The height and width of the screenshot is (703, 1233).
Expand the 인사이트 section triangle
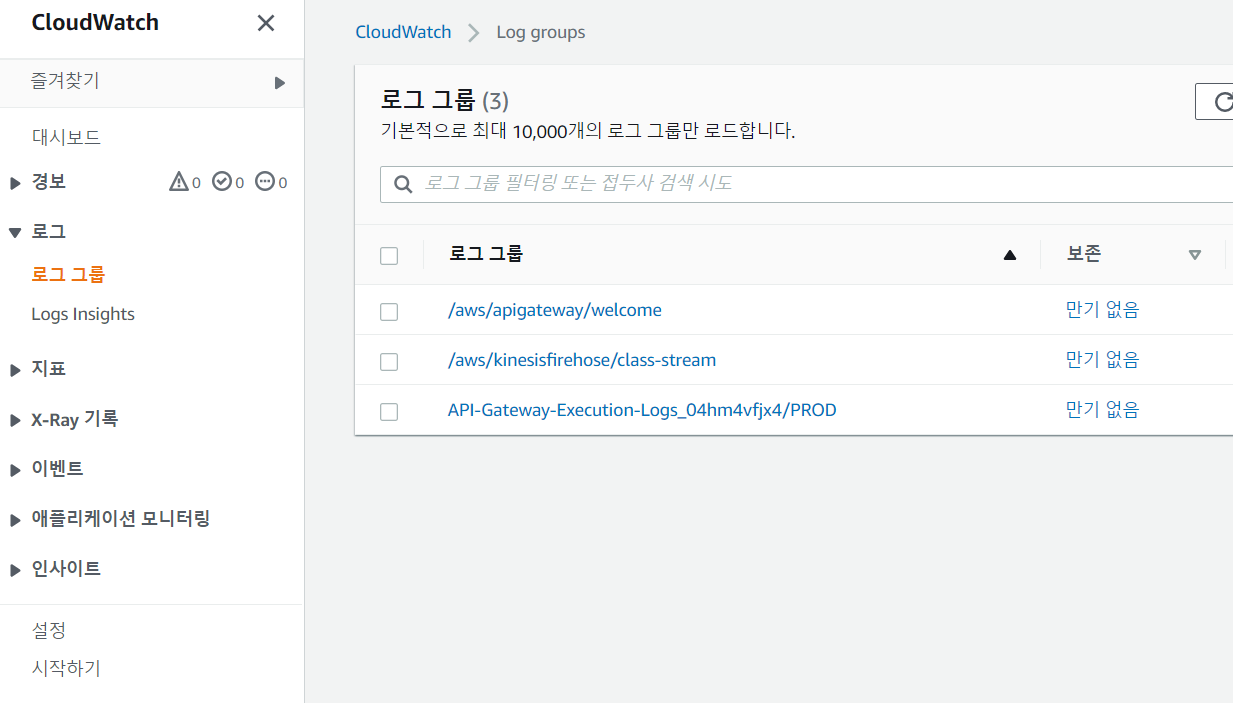click(15, 570)
